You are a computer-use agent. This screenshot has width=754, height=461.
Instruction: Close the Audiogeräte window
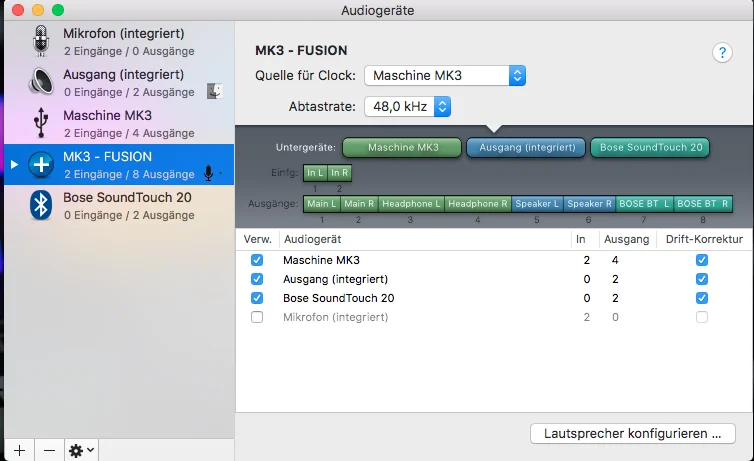(18, 10)
